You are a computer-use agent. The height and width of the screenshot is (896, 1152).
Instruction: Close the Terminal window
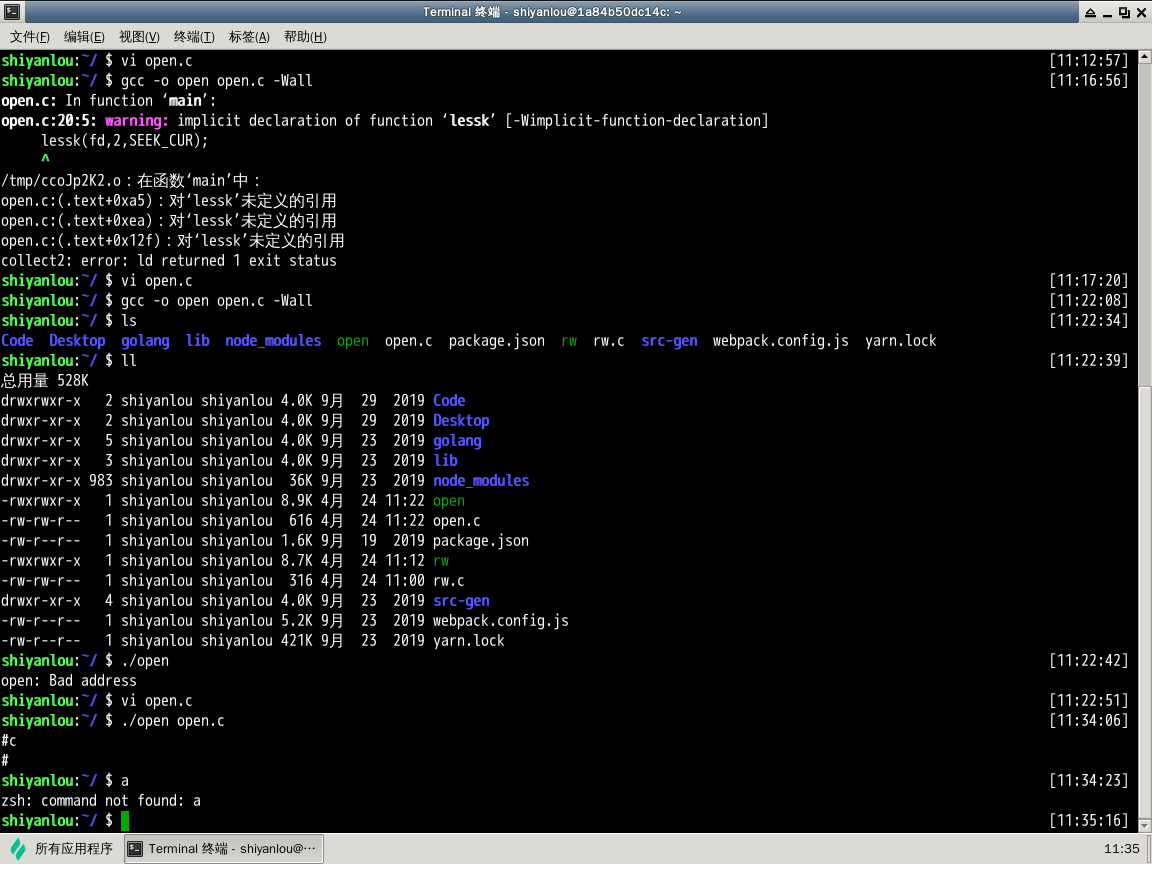tap(1141, 12)
